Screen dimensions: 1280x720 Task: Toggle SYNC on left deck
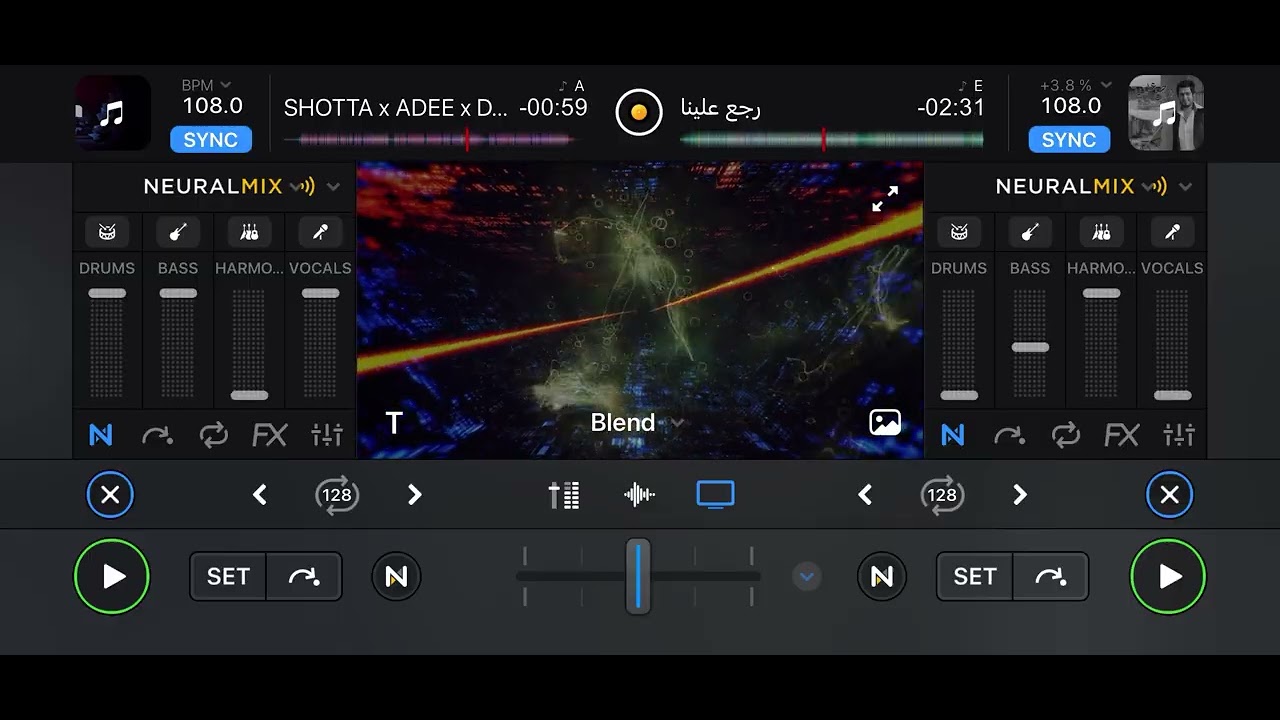211,139
